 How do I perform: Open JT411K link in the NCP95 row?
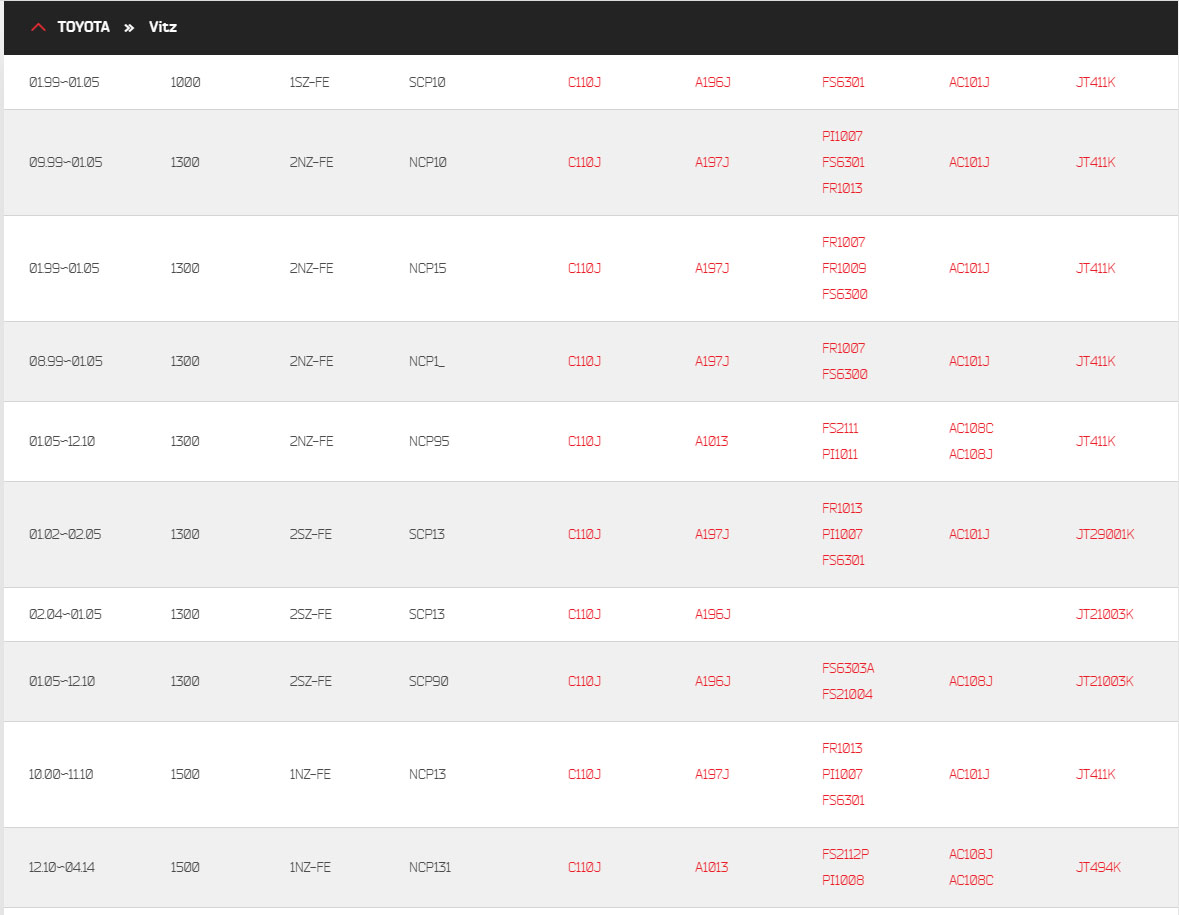(1095, 441)
